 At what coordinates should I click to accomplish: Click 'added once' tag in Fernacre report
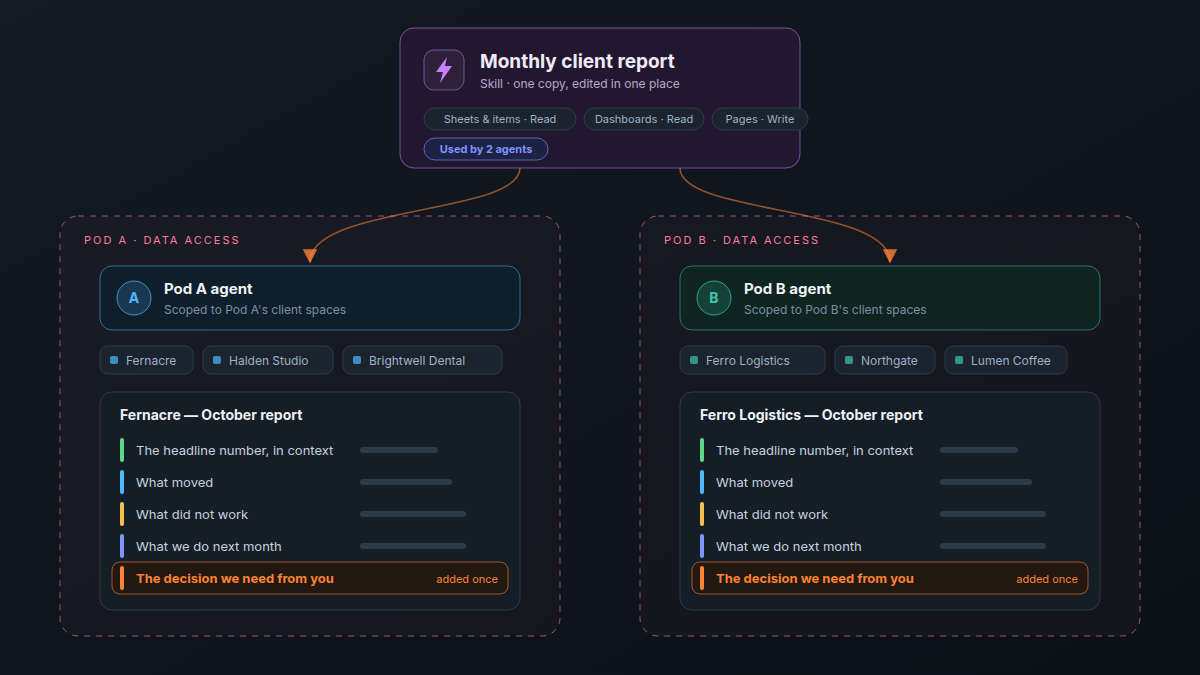(467, 579)
